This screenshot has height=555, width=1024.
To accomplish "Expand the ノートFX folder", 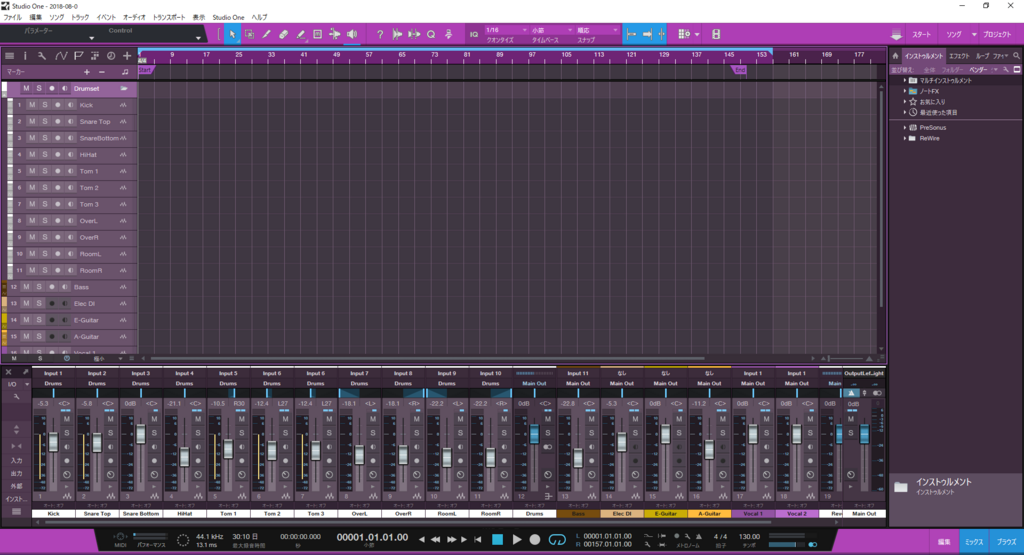I will [x=905, y=91].
